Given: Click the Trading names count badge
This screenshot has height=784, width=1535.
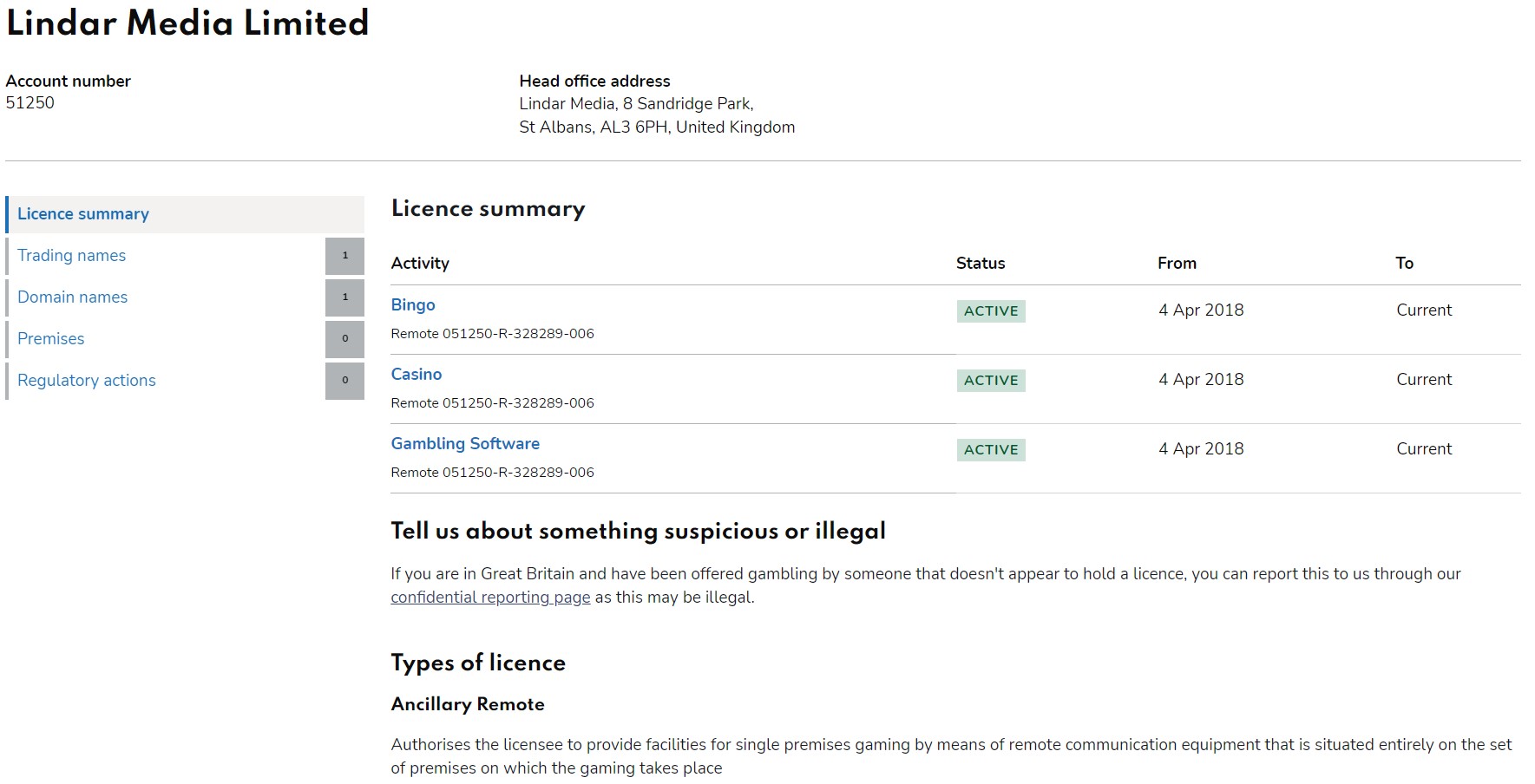Looking at the screenshot, I should 344,256.
